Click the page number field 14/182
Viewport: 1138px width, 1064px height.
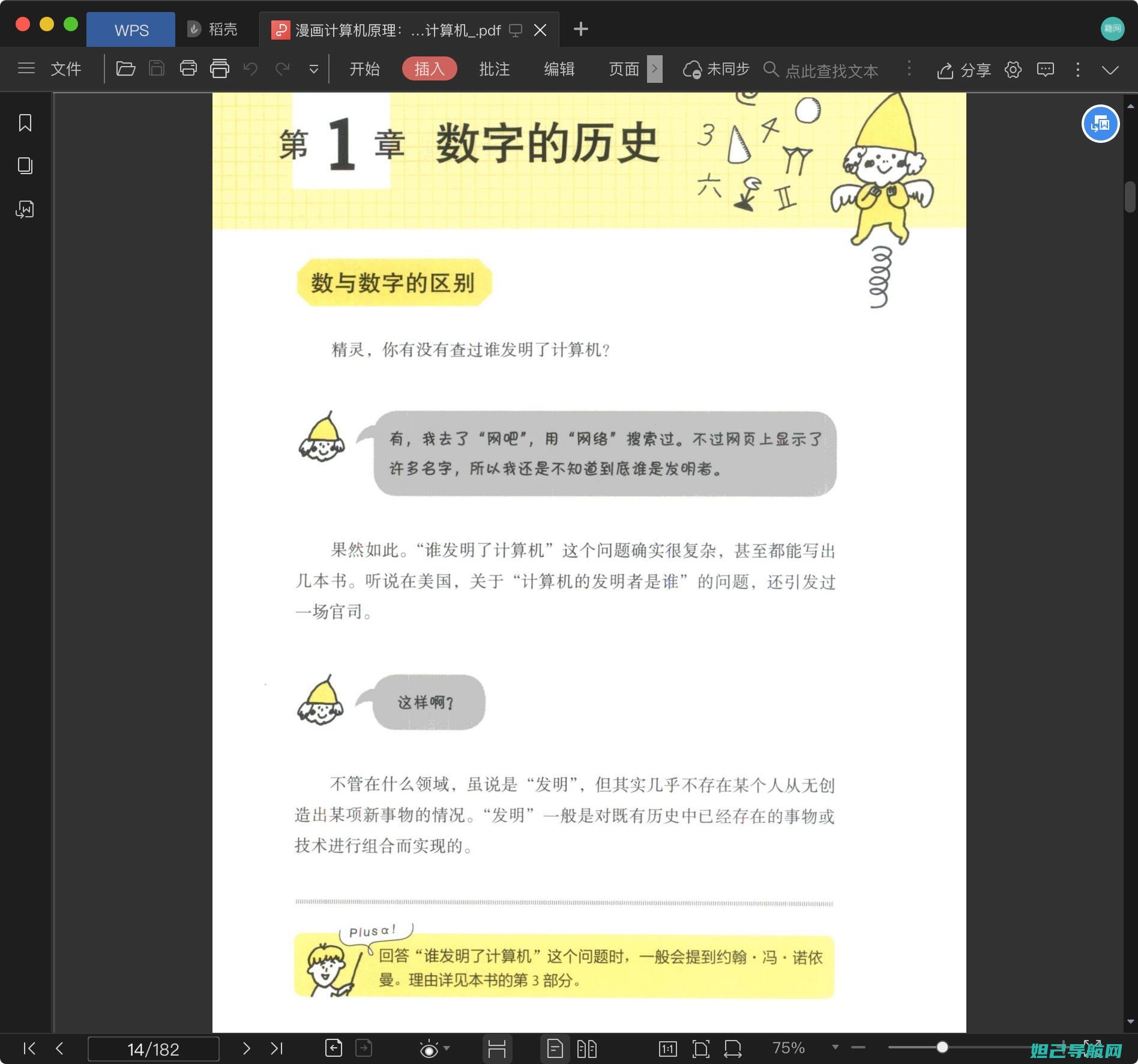(x=154, y=1049)
